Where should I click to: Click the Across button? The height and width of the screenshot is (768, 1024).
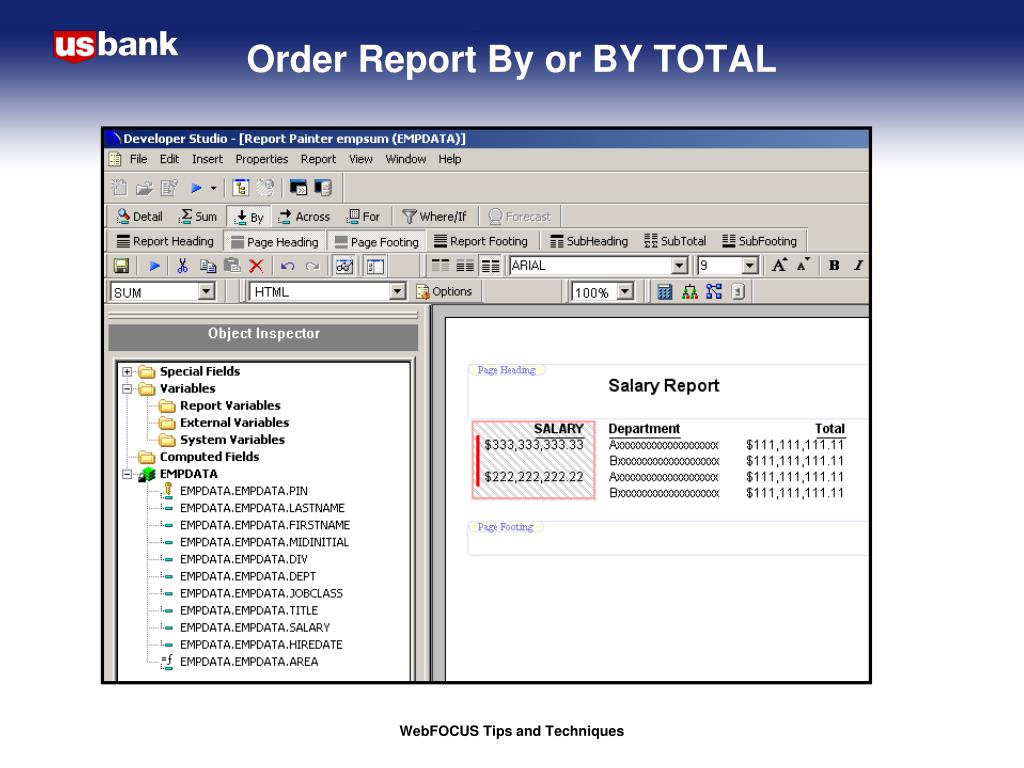click(x=304, y=216)
